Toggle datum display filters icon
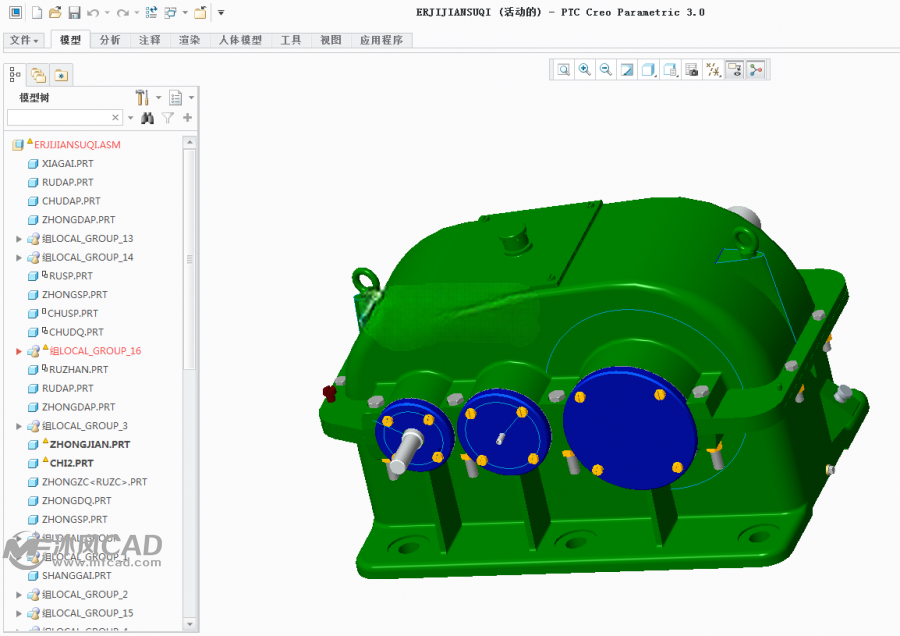This screenshot has height=636, width=900. [x=713, y=70]
